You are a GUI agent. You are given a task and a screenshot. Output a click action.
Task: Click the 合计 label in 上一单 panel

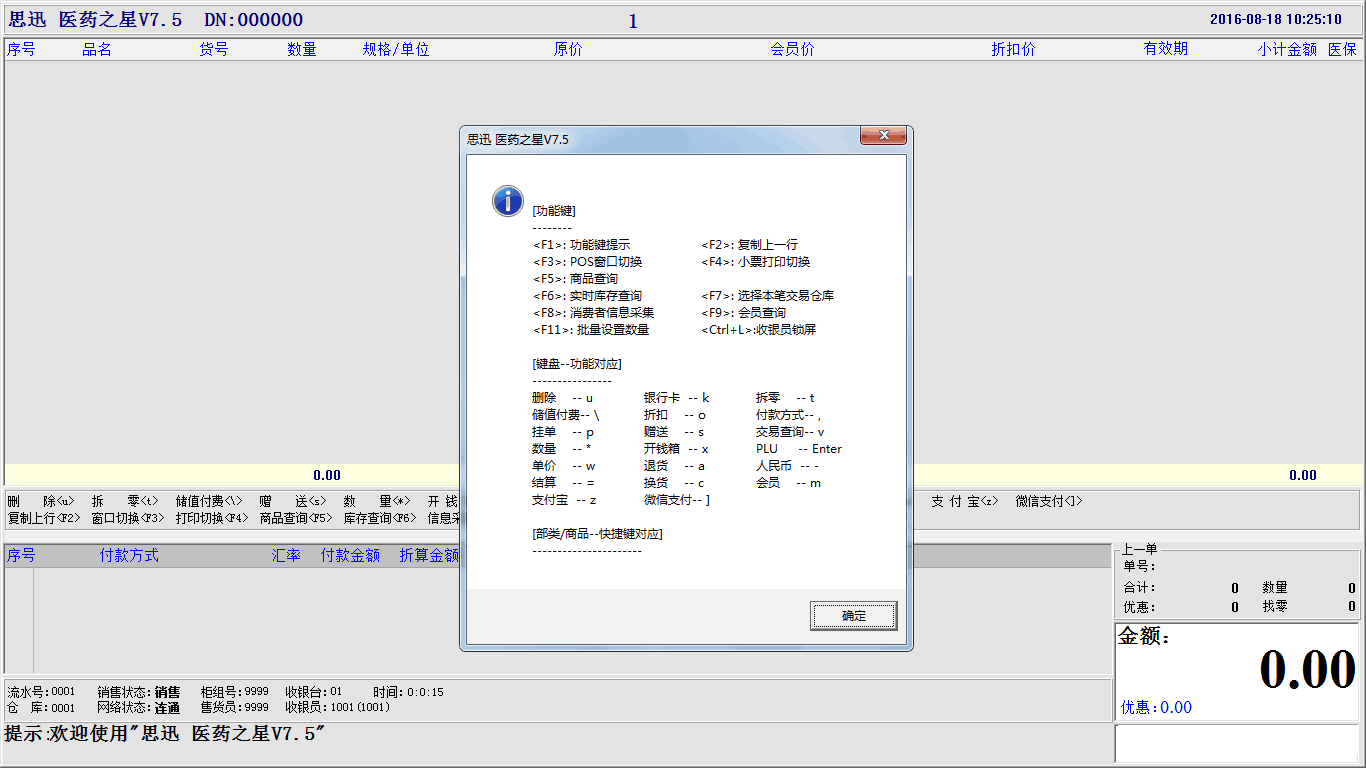click(x=1138, y=588)
